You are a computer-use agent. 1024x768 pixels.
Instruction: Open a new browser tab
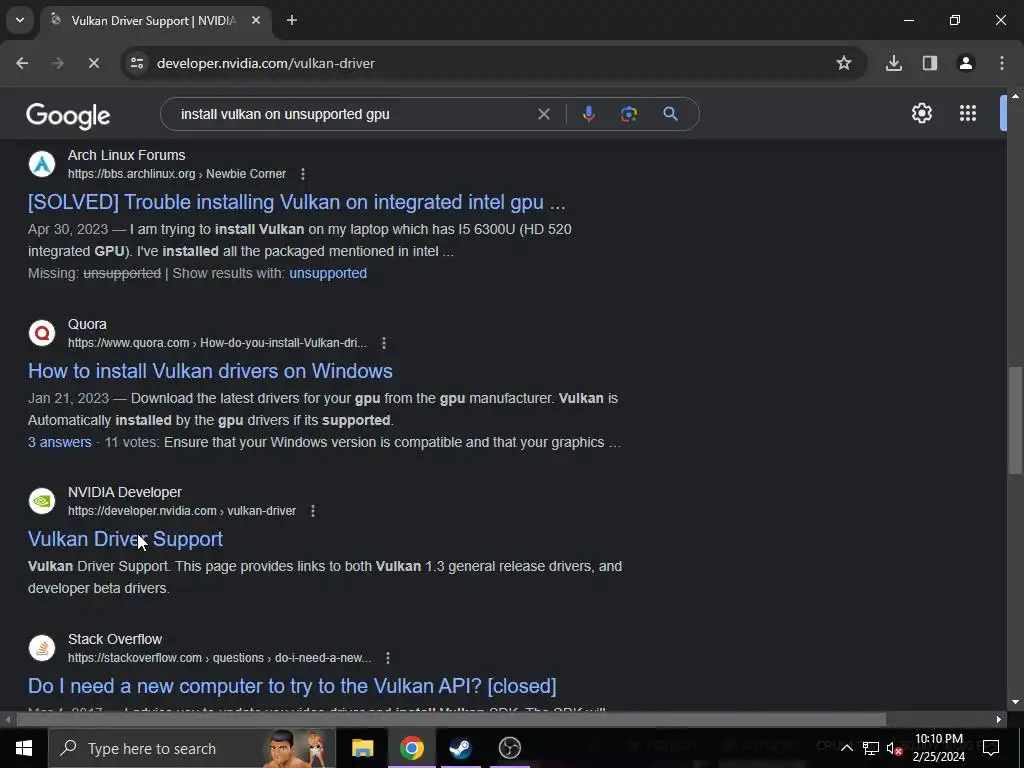pyautogui.click(x=292, y=21)
